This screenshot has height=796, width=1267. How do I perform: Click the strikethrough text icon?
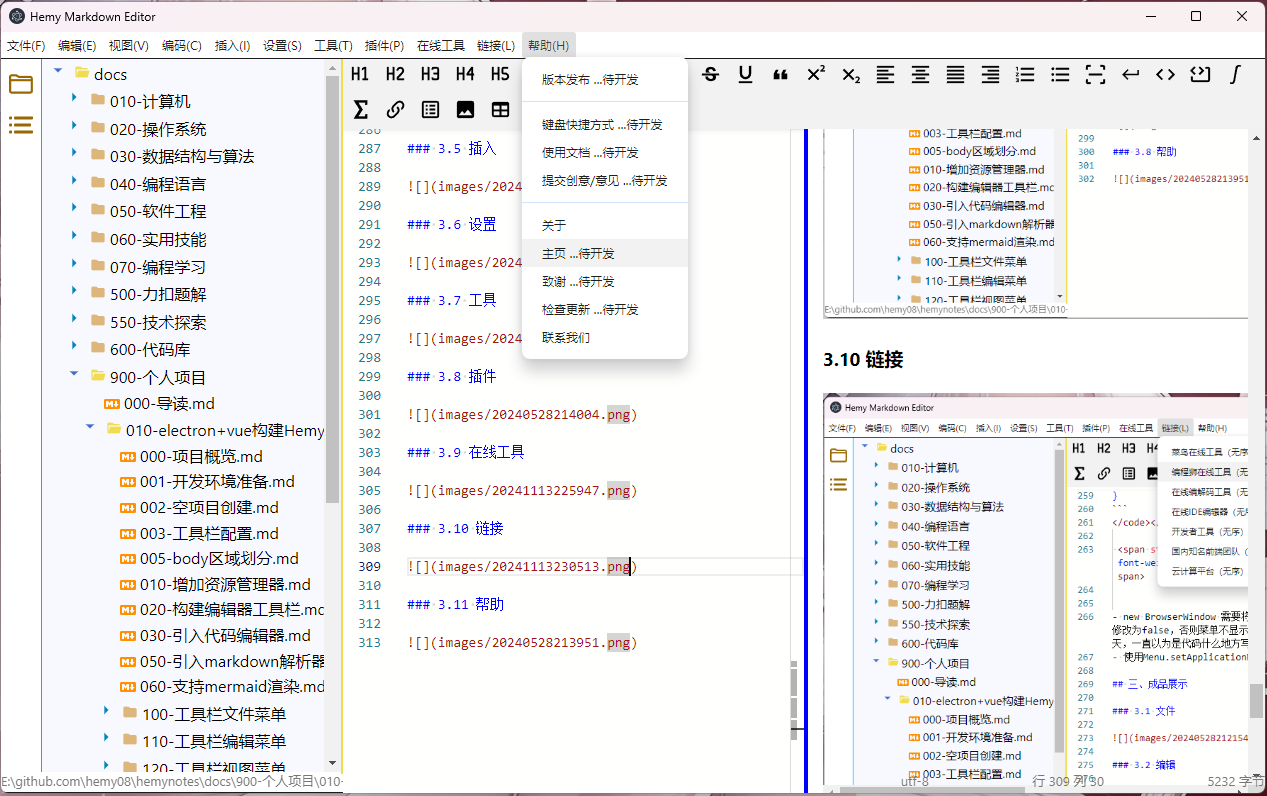[710, 74]
